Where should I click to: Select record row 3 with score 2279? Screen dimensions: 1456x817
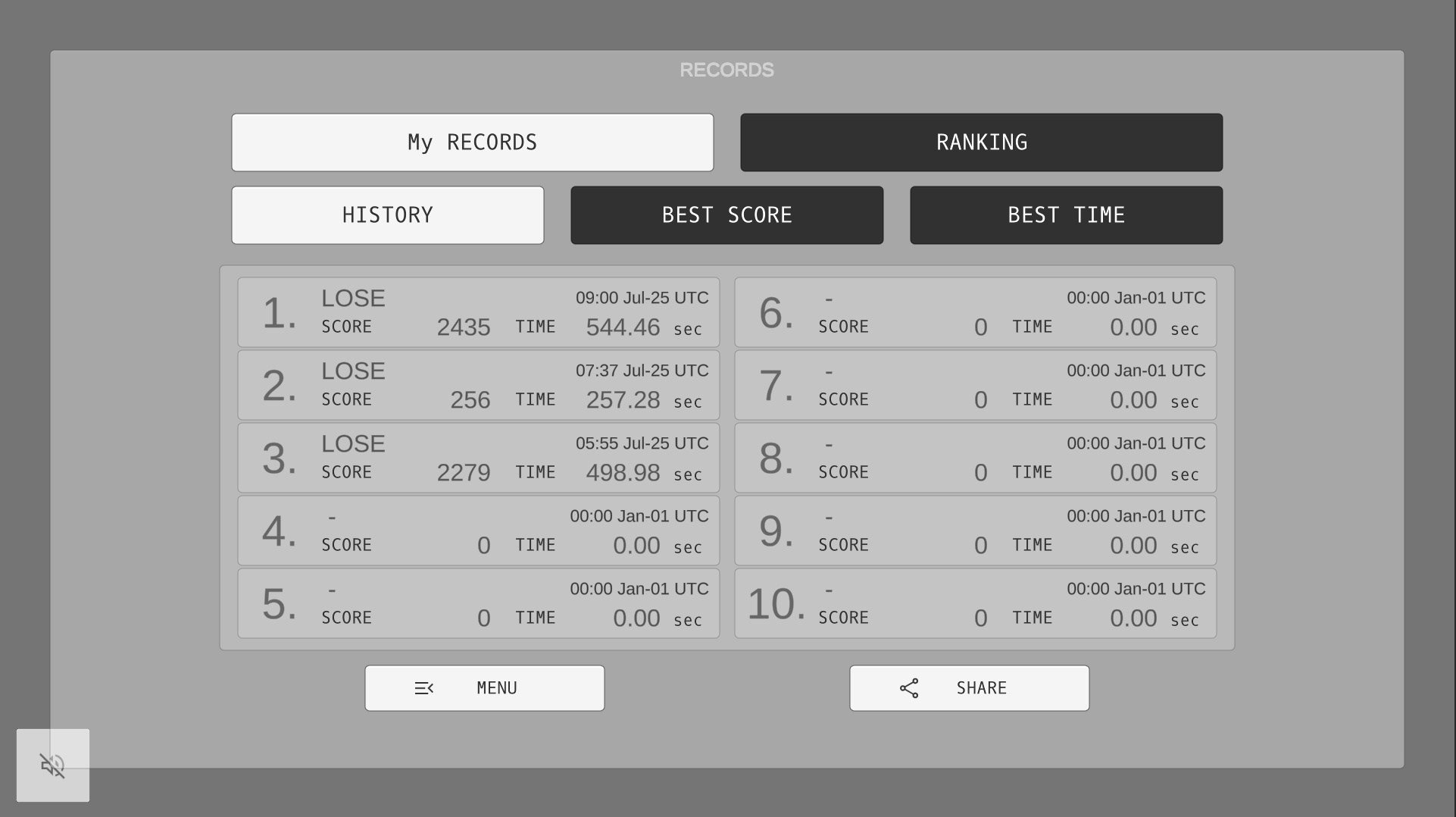pos(479,458)
